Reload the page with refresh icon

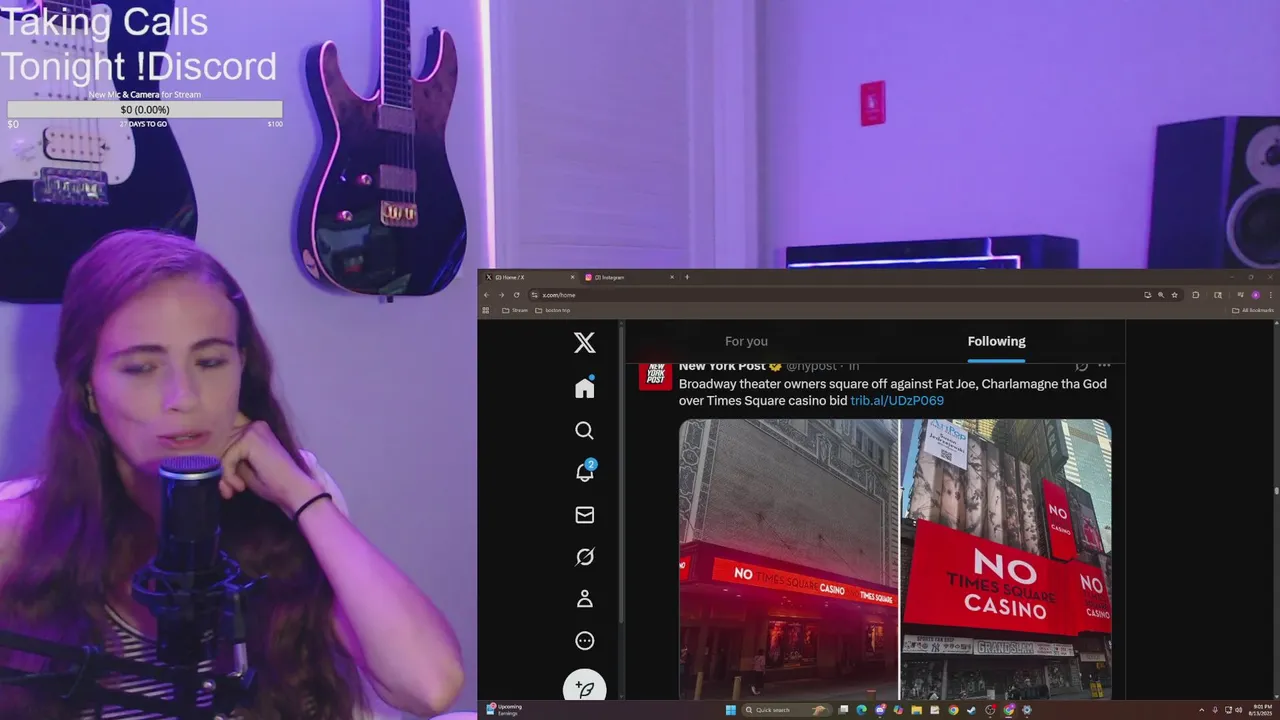(516, 295)
